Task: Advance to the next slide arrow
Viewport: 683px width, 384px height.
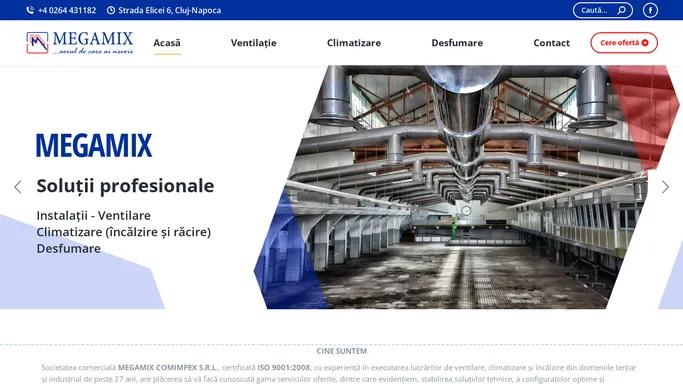Action: 665,187
